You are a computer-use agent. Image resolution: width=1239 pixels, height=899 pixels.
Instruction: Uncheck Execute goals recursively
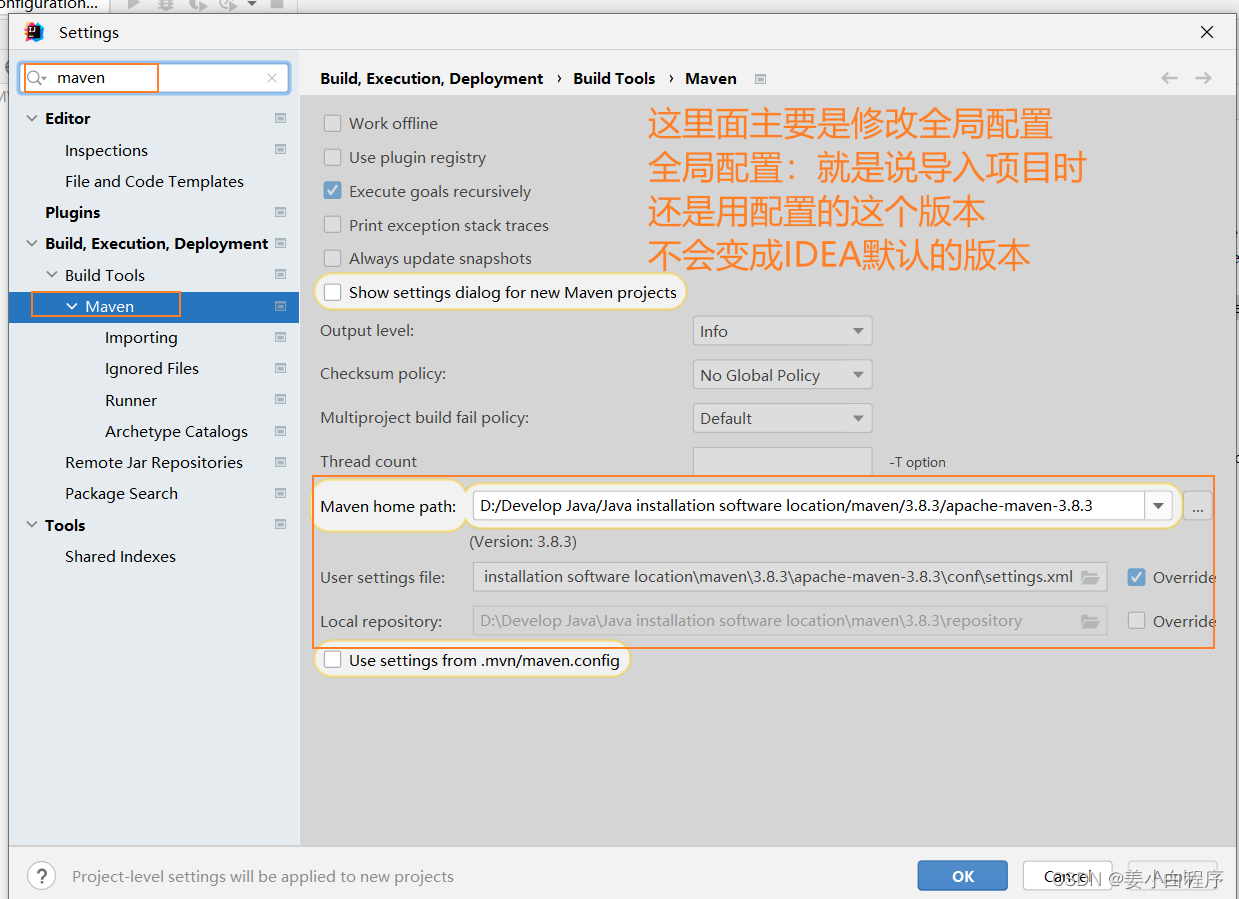(x=333, y=191)
